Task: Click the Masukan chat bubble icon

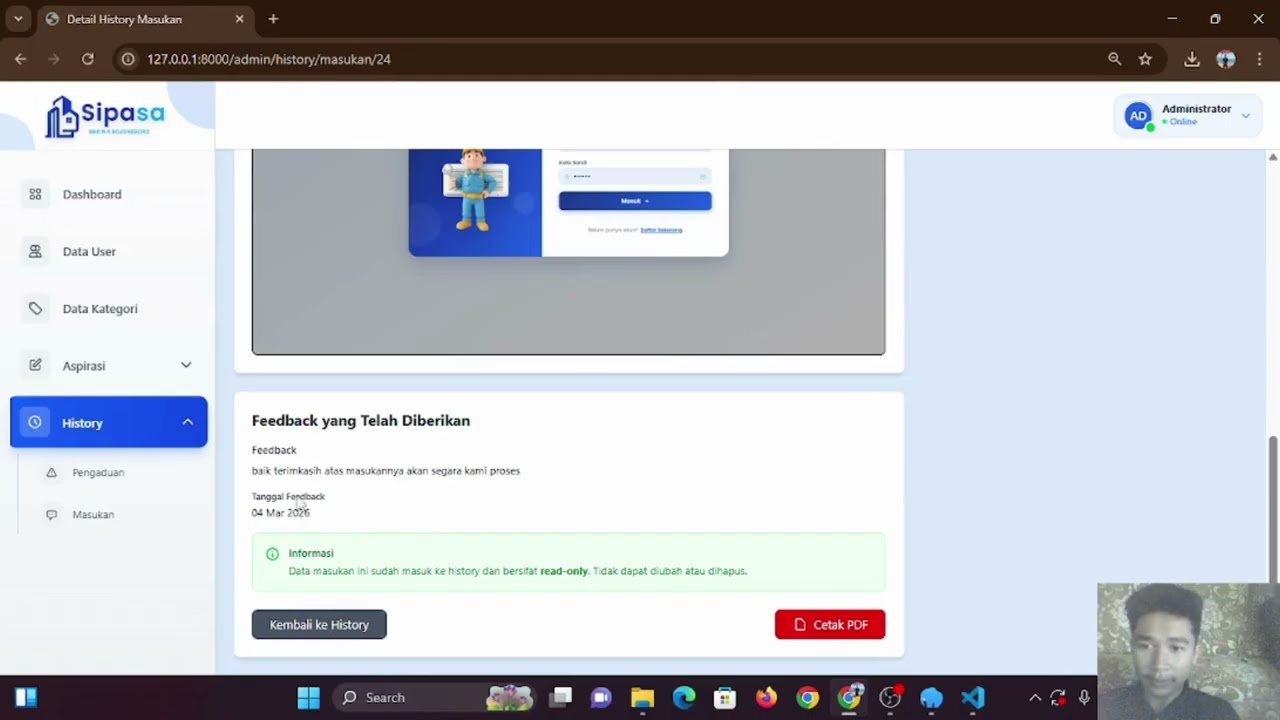Action: 51,514
